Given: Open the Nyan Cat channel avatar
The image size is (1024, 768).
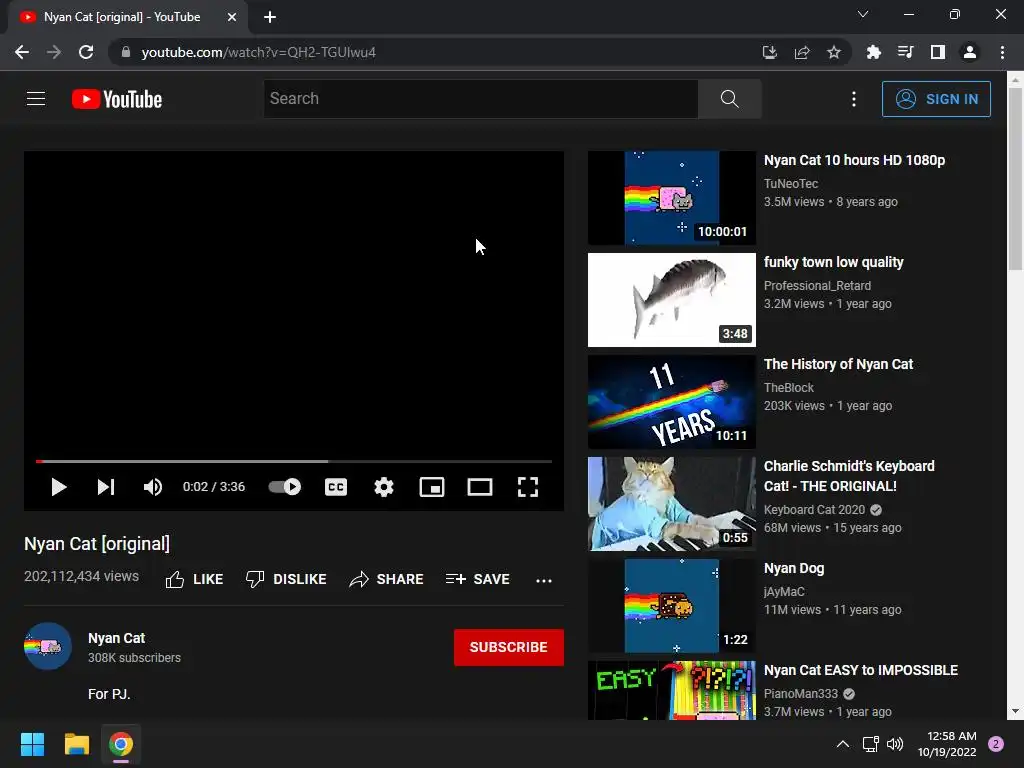Looking at the screenshot, I should click(48, 646).
